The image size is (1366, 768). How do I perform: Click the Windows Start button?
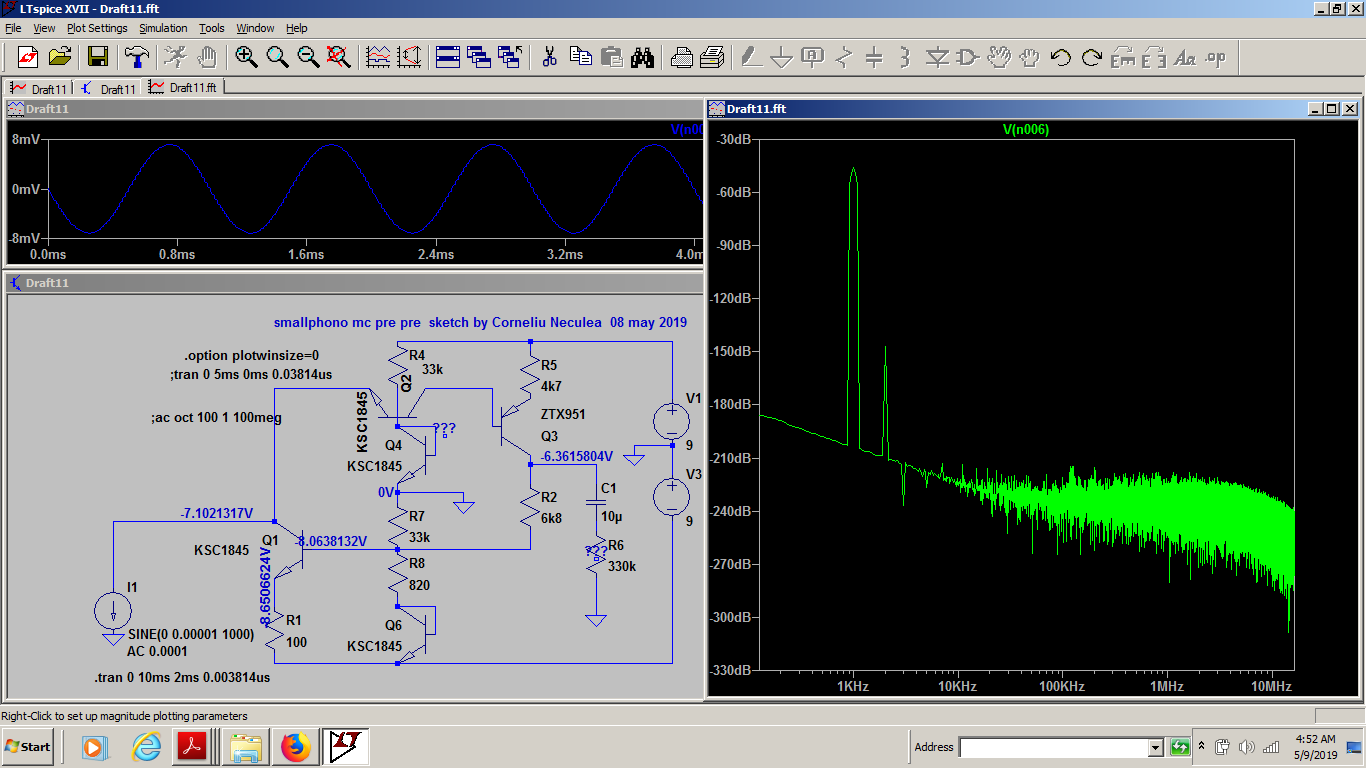pyautogui.click(x=27, y=746)
